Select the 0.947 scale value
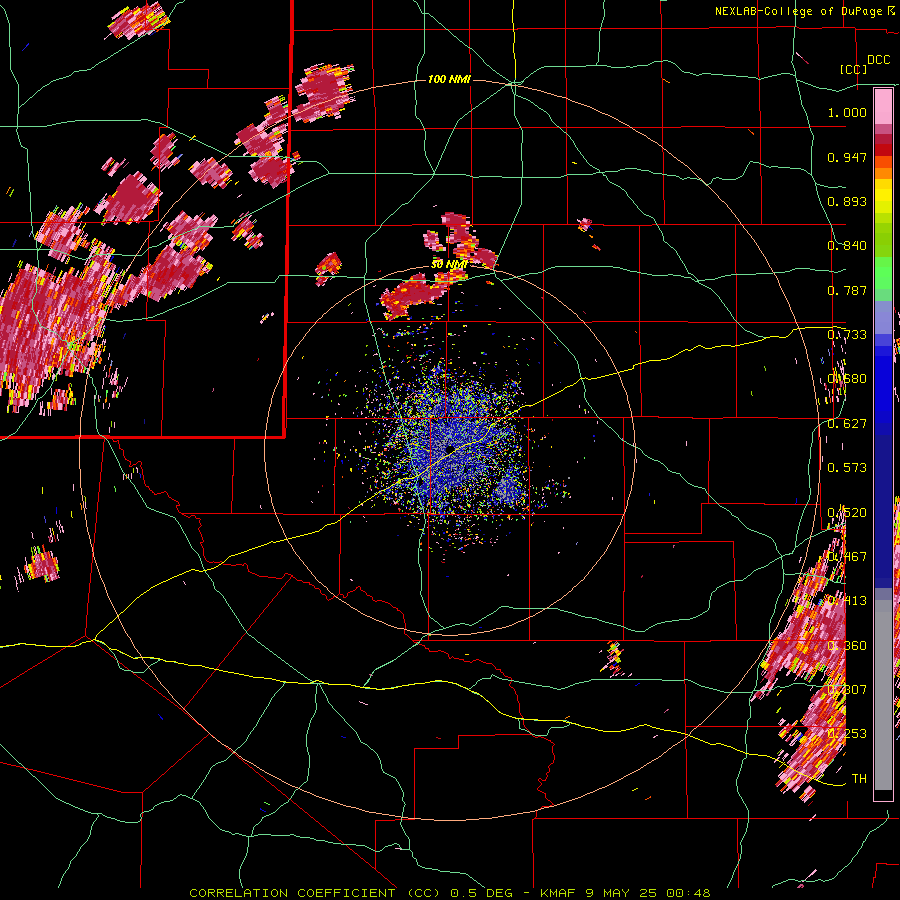Screen dimensions: 900x900 click(847, 157)
